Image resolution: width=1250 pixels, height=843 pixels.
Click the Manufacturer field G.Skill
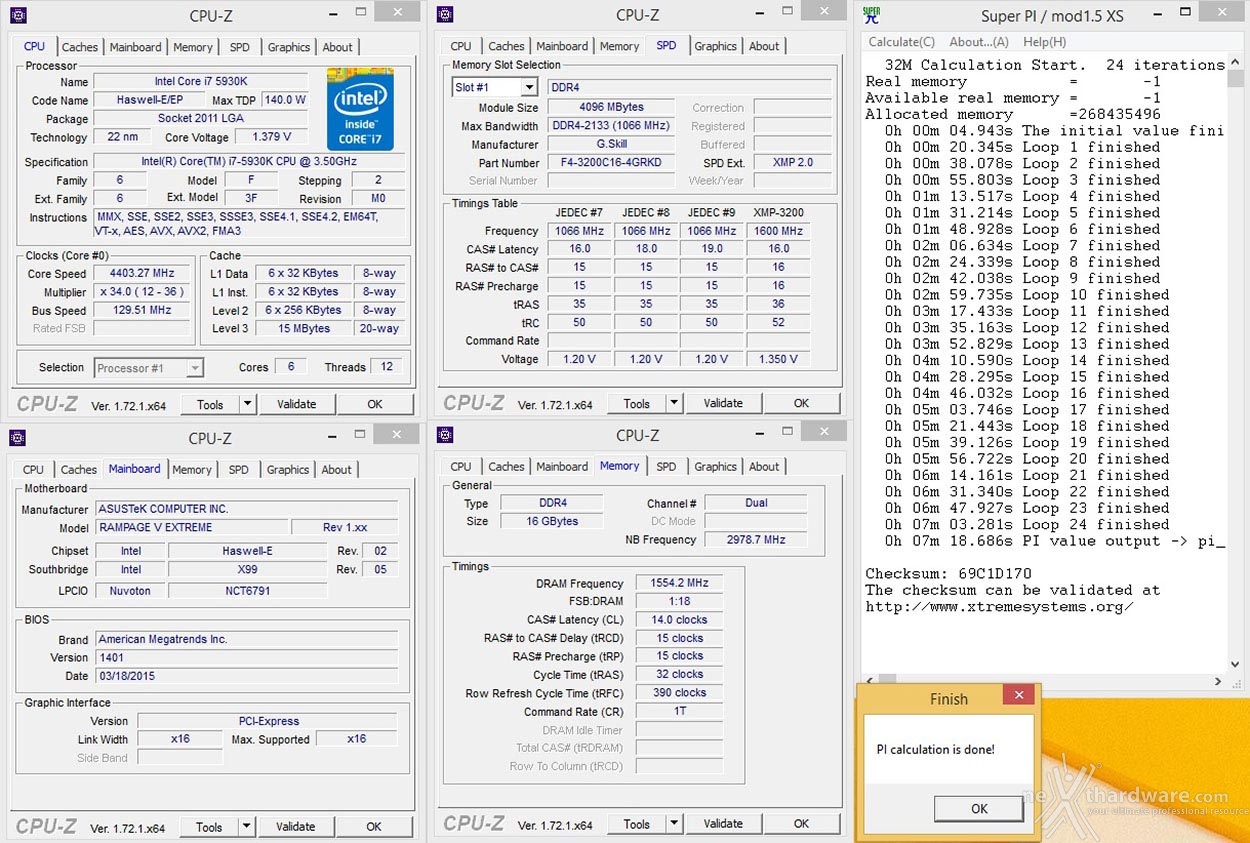click(x=611, y=145)
